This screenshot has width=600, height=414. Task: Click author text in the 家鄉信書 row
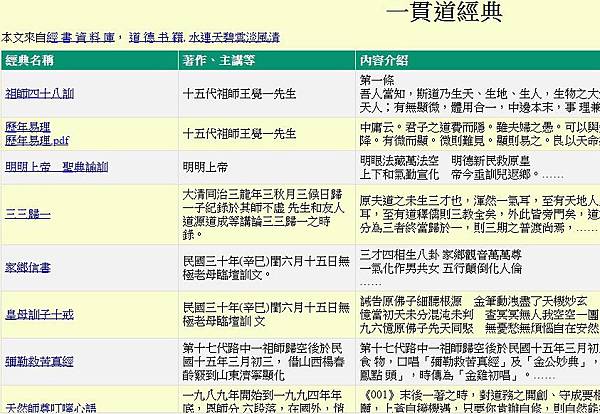pos(266,268)
